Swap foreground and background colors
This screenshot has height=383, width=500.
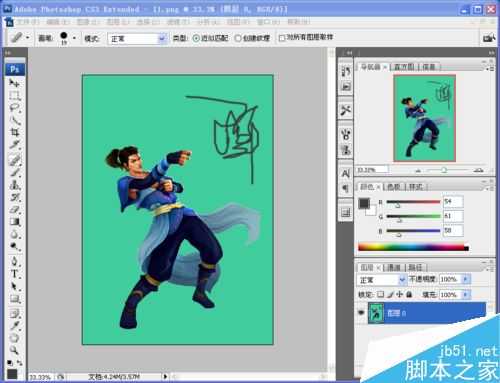(x=20, y=362)
